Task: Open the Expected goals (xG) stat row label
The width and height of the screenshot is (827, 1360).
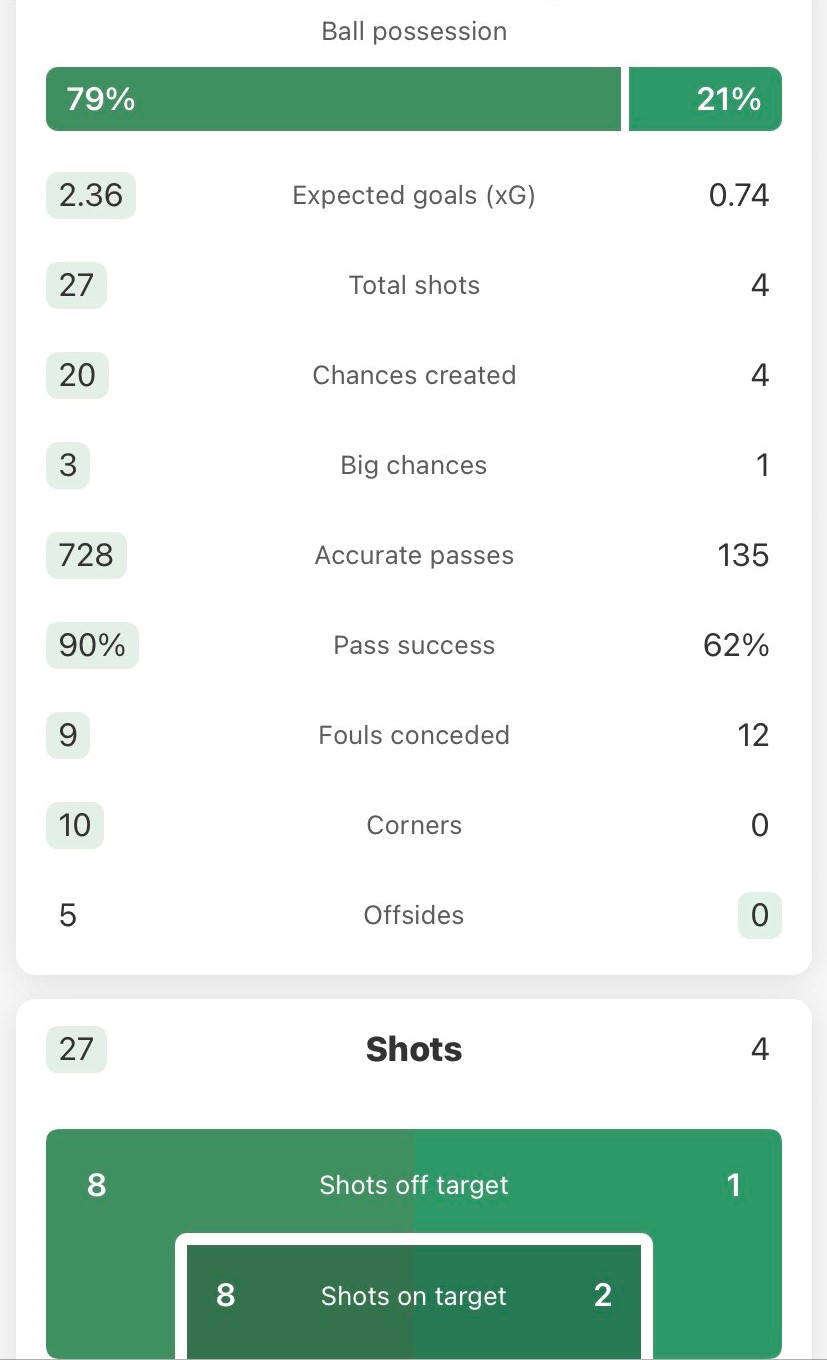Action: (414, 195)
